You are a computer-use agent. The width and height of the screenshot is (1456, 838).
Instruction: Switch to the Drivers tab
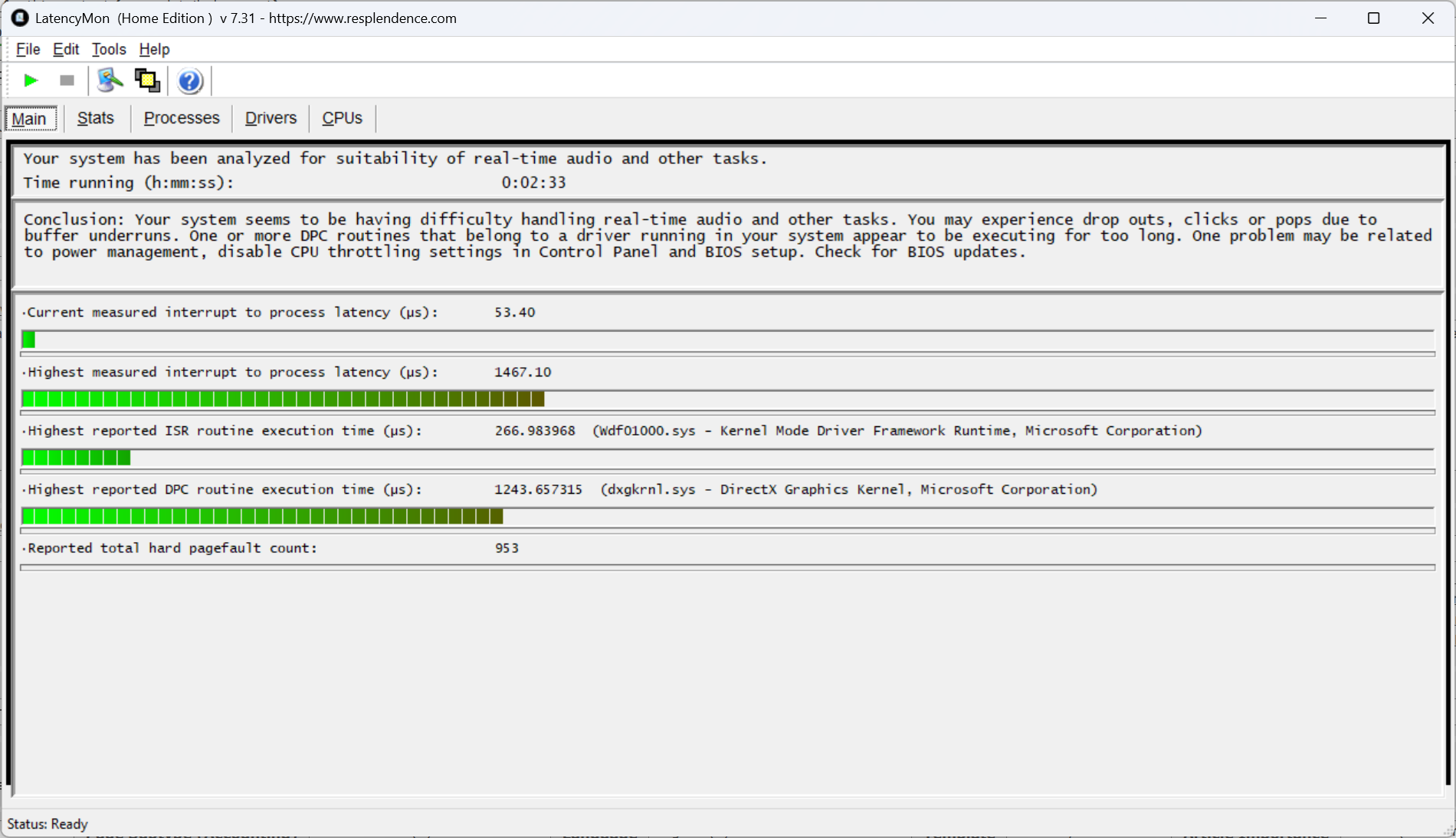coord(271,118)
